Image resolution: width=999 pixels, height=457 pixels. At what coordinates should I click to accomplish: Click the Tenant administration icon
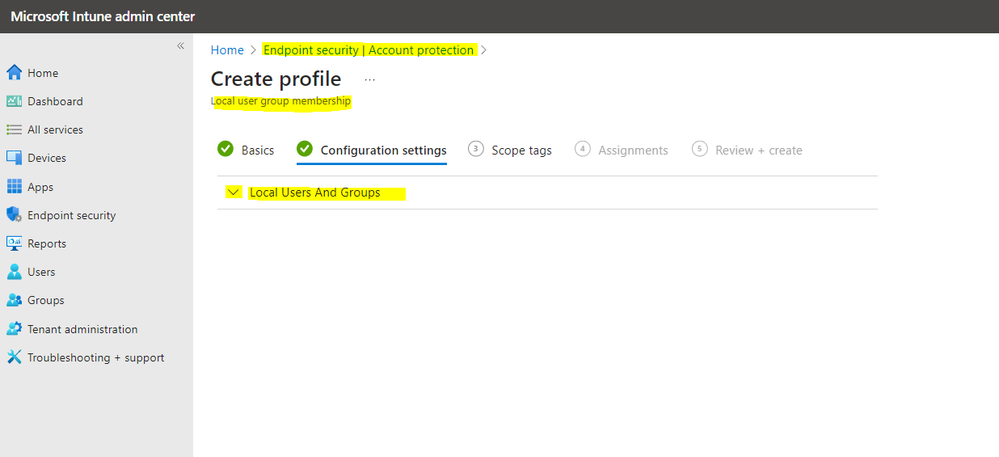(14, 329)
